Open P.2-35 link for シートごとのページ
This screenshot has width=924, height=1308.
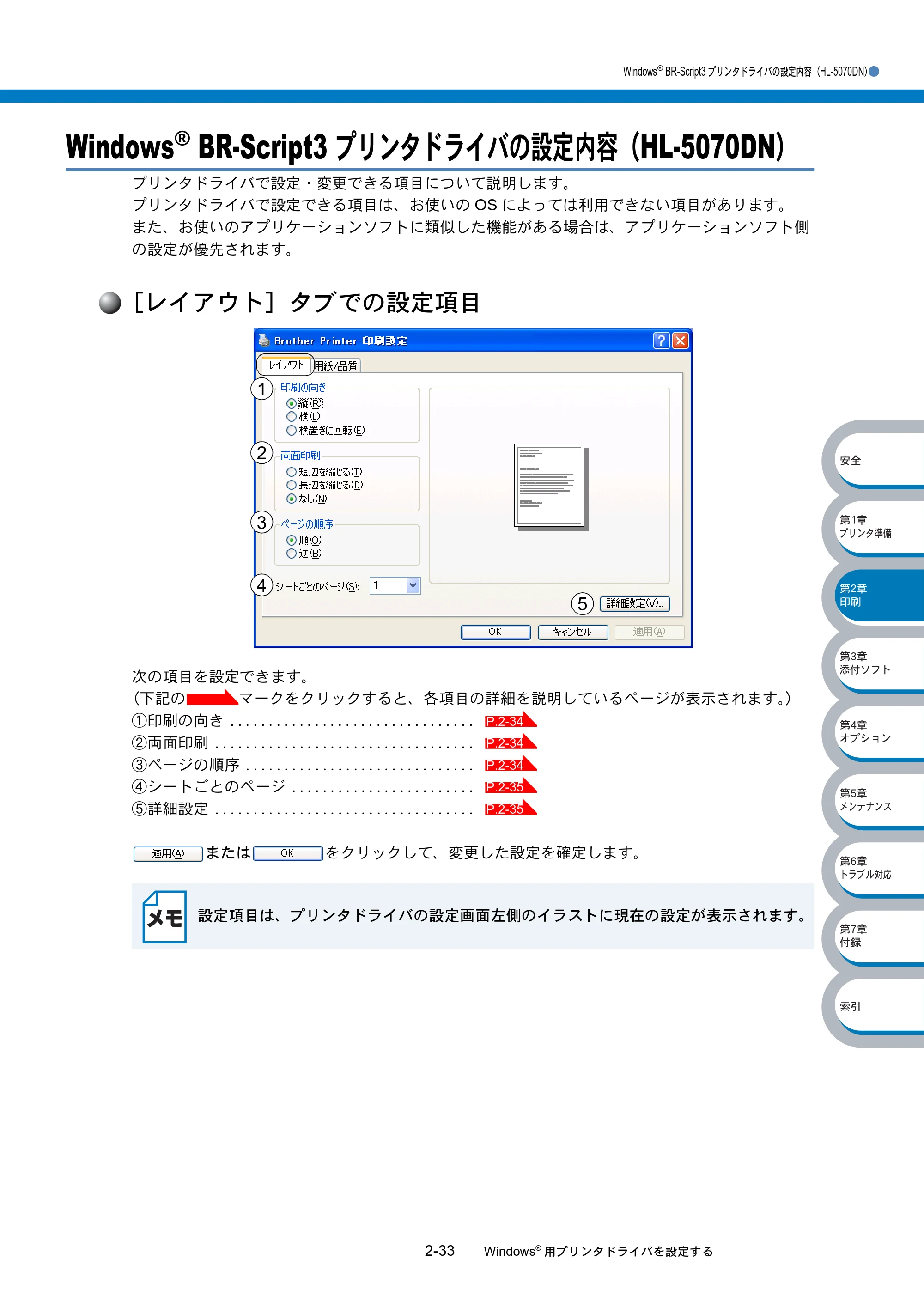tap(511, 786)
